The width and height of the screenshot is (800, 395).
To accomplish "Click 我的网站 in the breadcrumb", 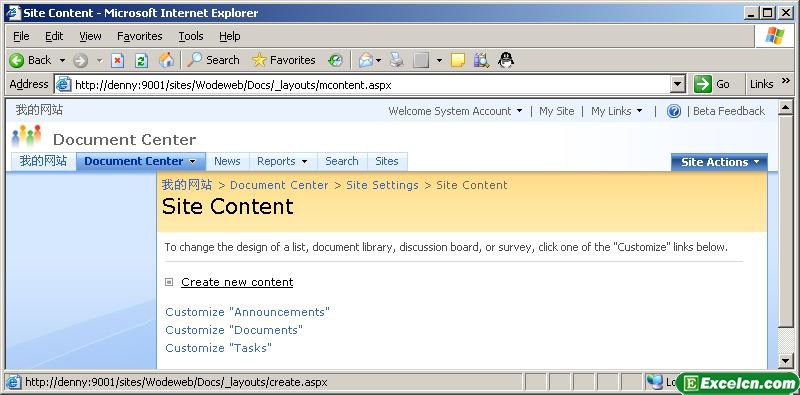I will coord(187,185).
